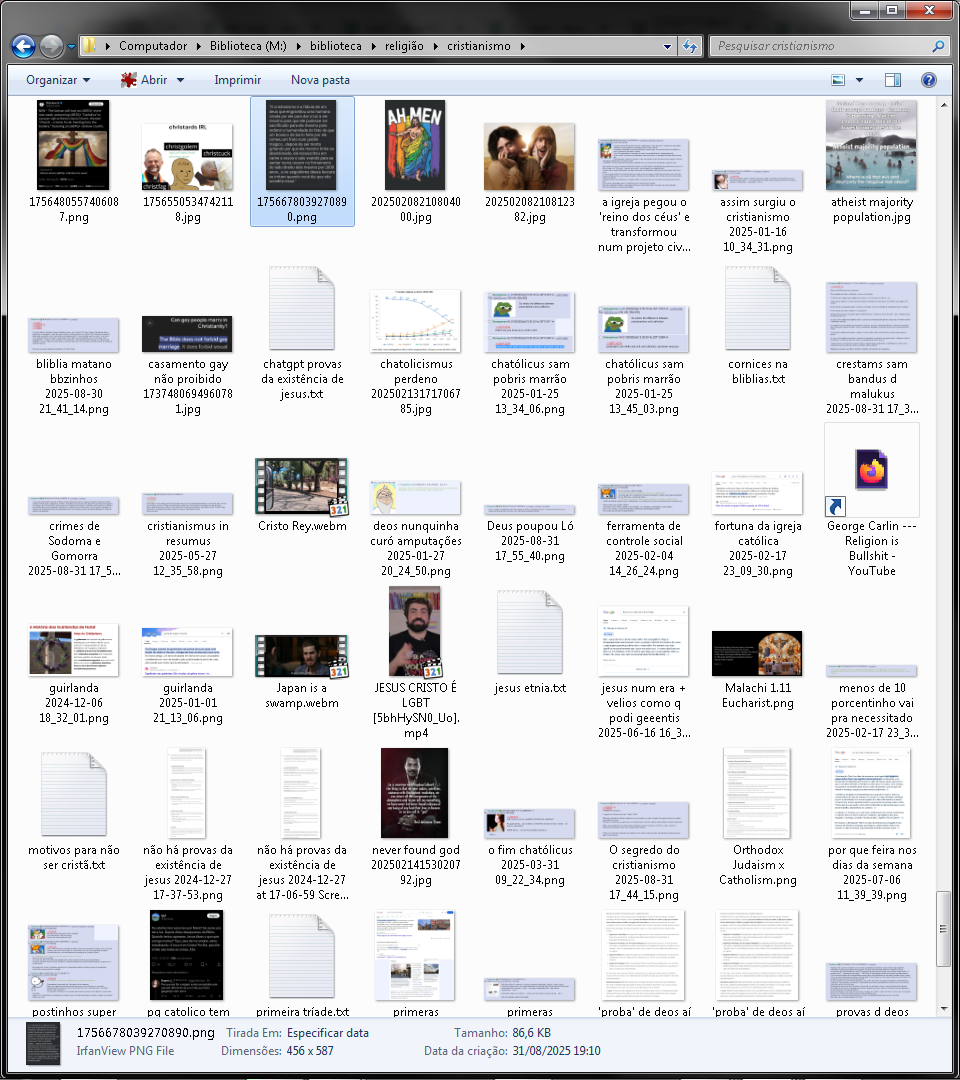960x1080 pixels.
Task: Select 'chatolicismus perdeno' chart image
Action: pos(415,320)
